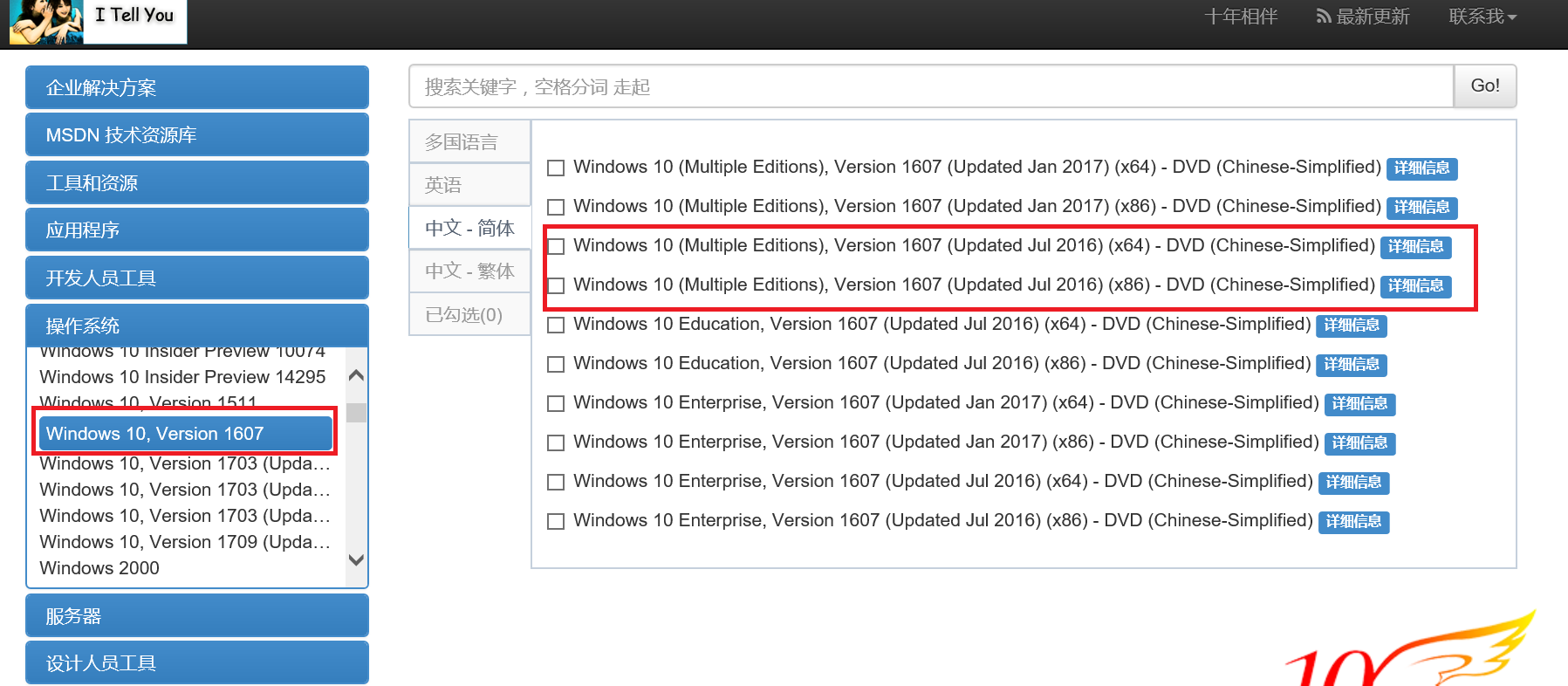
Task: Show 详细信息 for Multiple Editions Jan 2017 x86
Action: coord(1422,208)
